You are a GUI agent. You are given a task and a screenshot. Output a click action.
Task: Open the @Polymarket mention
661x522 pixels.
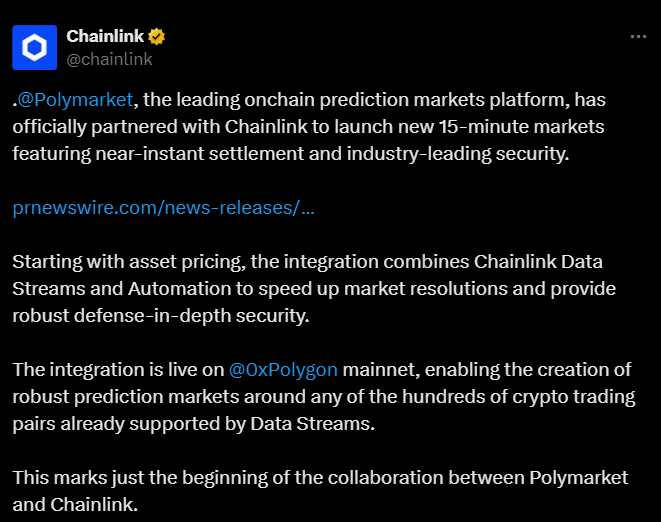(75, 100)
